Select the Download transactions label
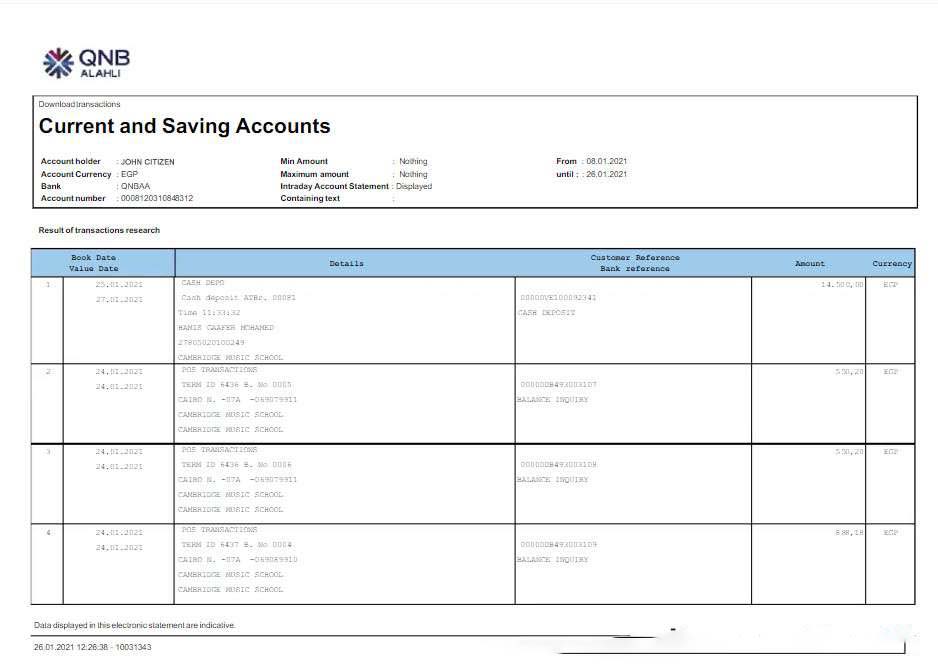Screen dimensions: 938x672 tap(79, 104)
